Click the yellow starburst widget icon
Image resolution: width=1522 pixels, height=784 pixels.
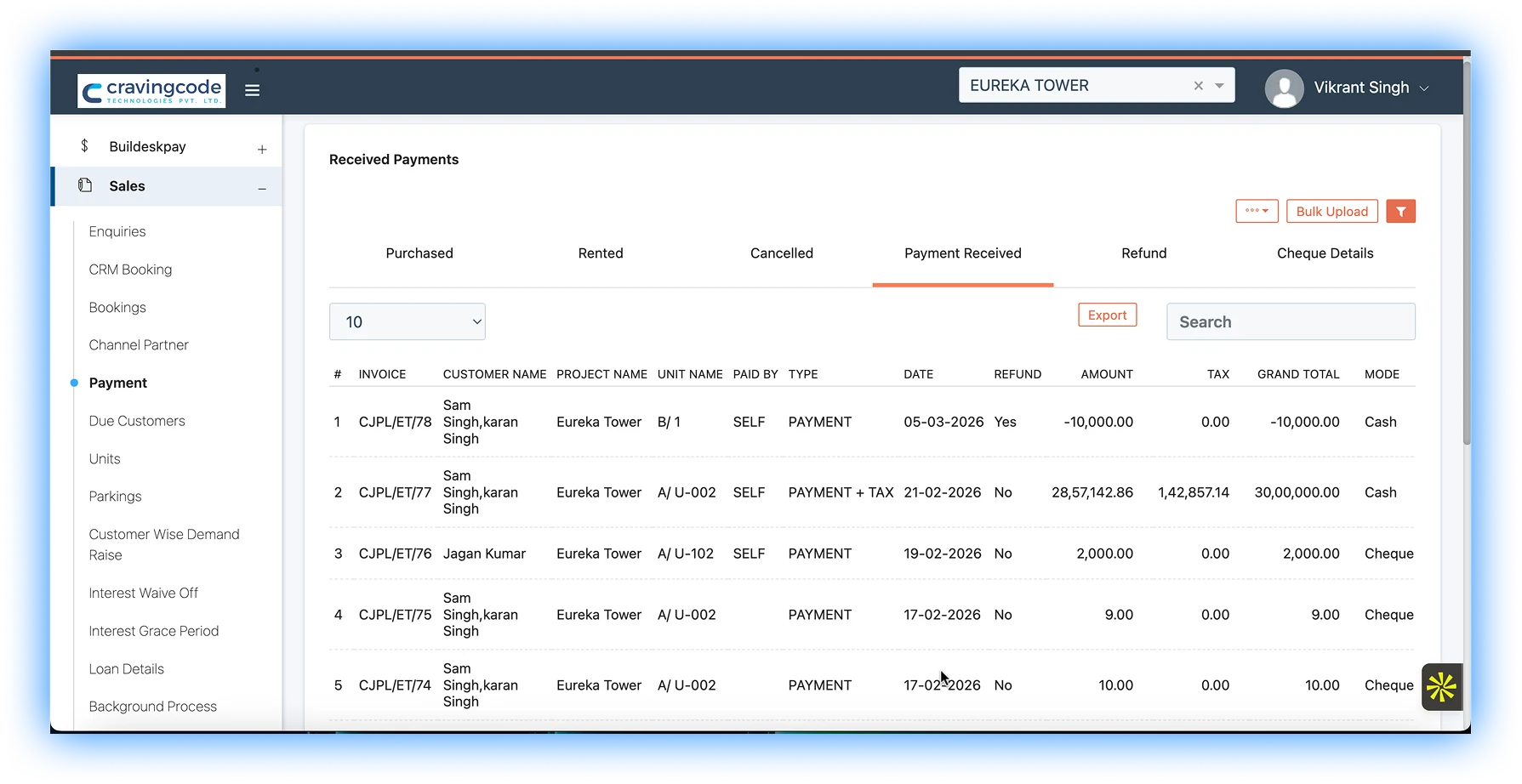(1441, 687)
